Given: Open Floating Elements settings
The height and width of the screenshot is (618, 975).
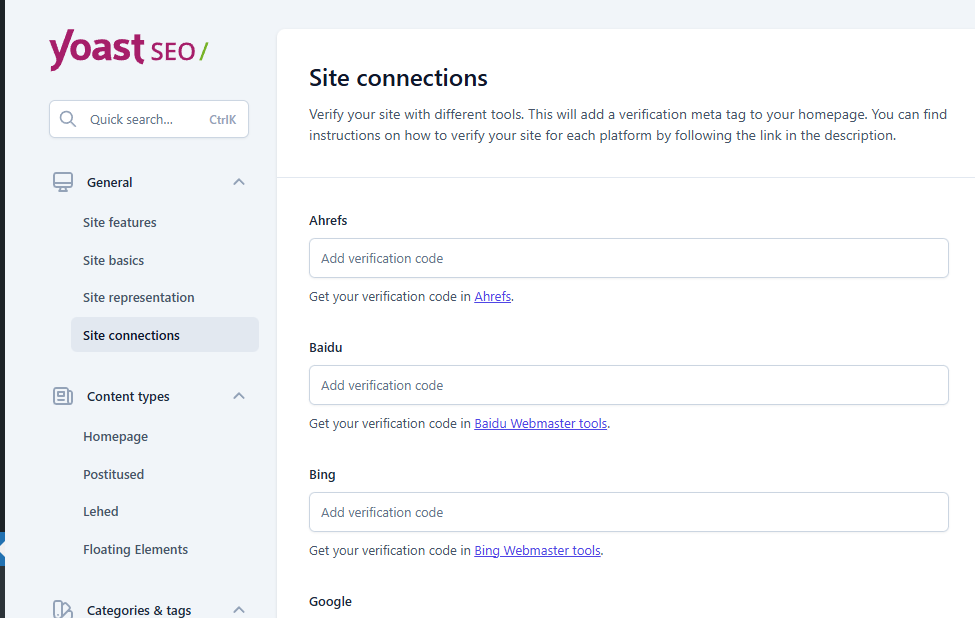Looking at the screenshot, I should tap(135, 549).
